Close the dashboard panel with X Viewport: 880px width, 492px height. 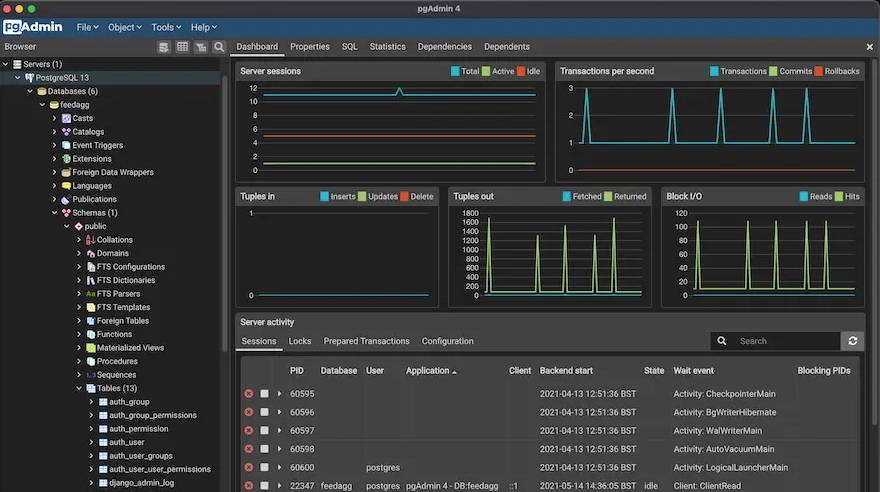tap(869, 47)
